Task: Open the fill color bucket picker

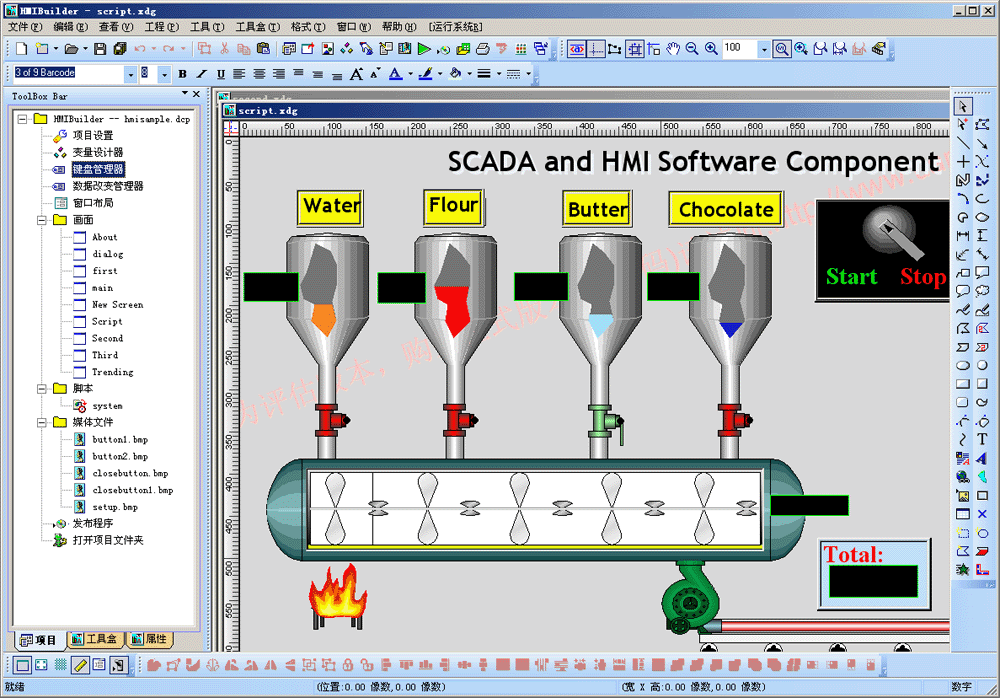Action: coord(455,74)
